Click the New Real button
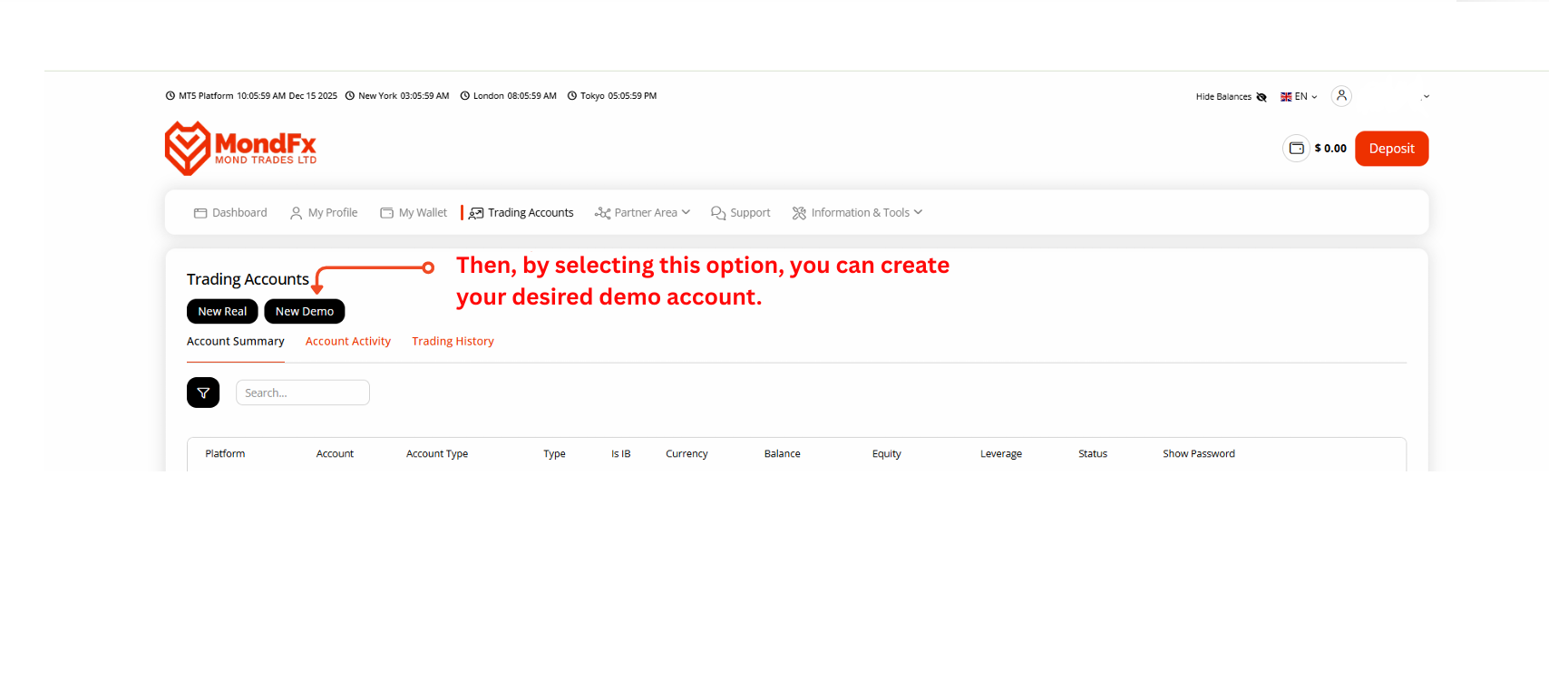 click(222, 311)
